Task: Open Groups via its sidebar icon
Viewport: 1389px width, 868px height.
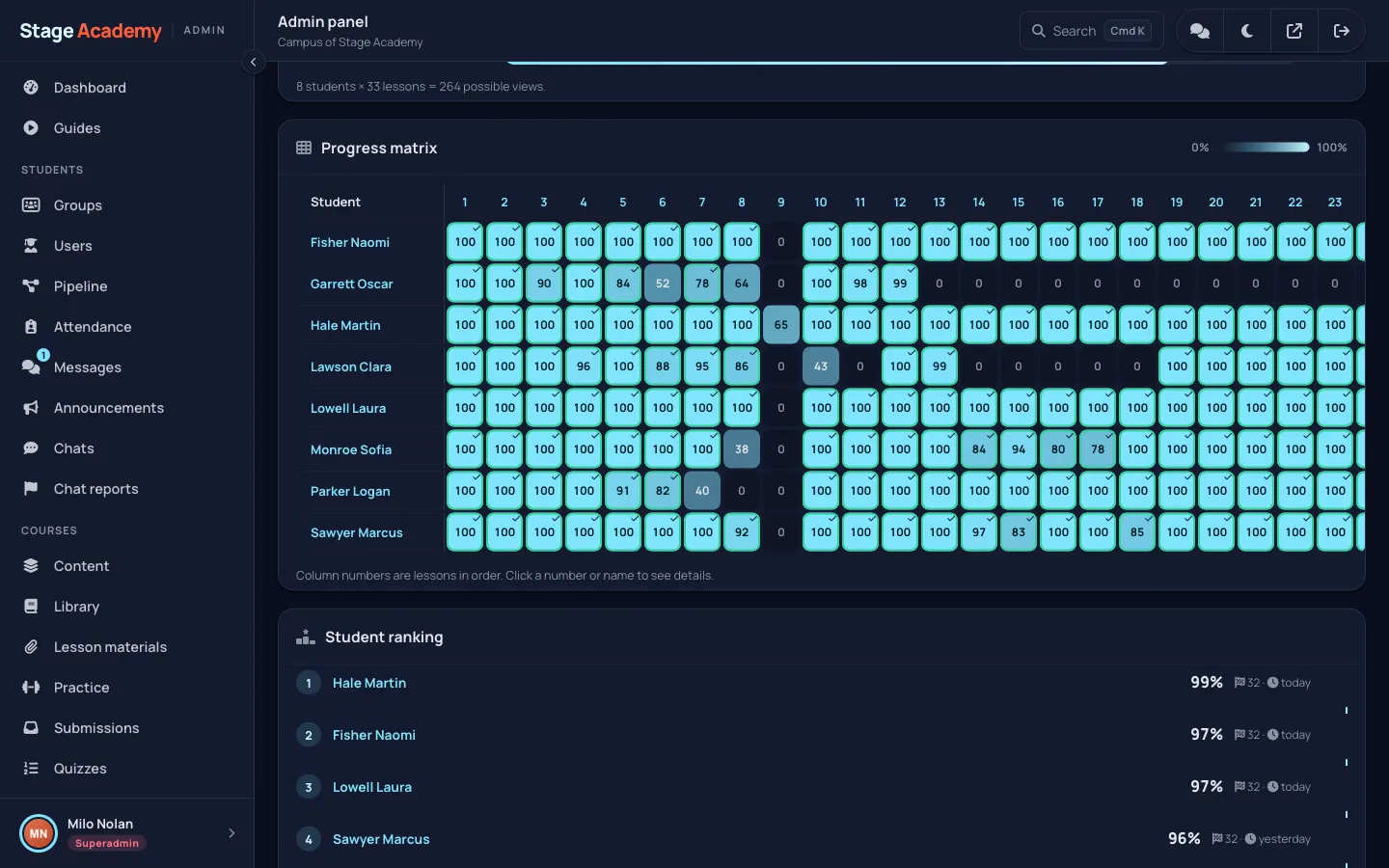Action: 31,205
